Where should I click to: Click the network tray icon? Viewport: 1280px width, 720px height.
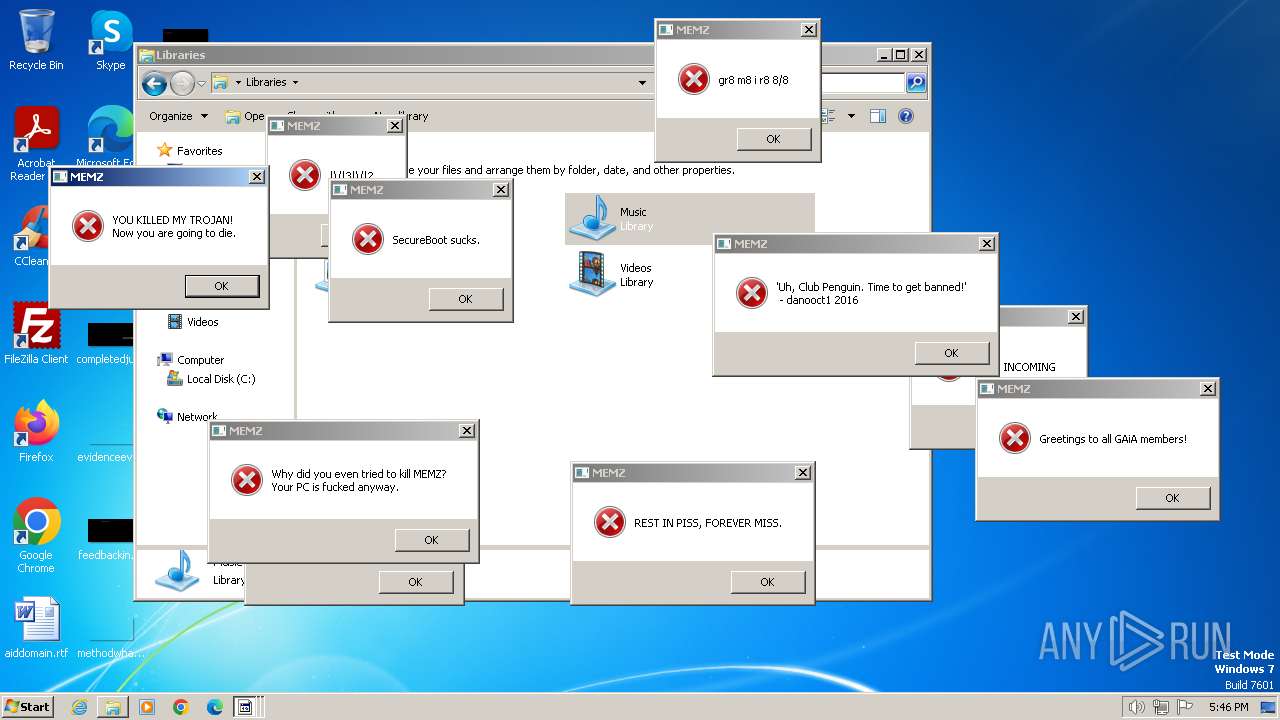pos(1161,707)
